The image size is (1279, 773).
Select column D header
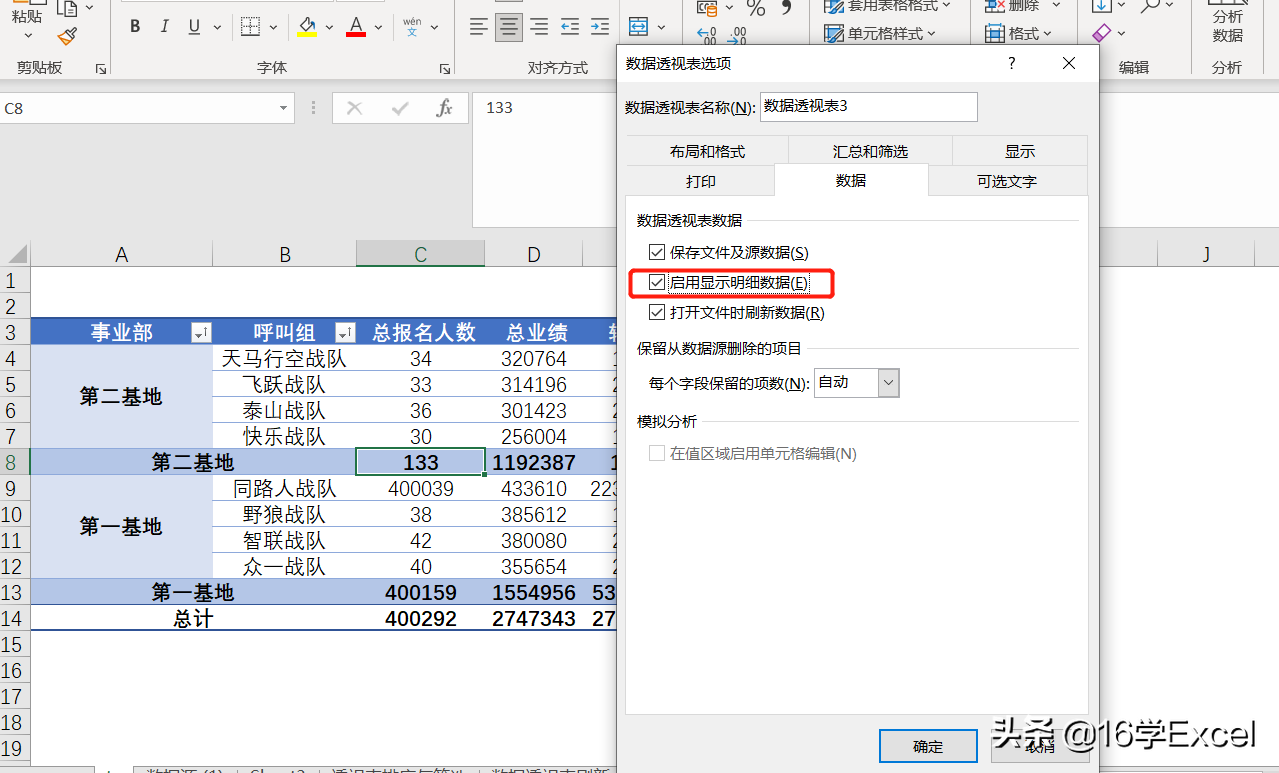(x=534, y=254)
